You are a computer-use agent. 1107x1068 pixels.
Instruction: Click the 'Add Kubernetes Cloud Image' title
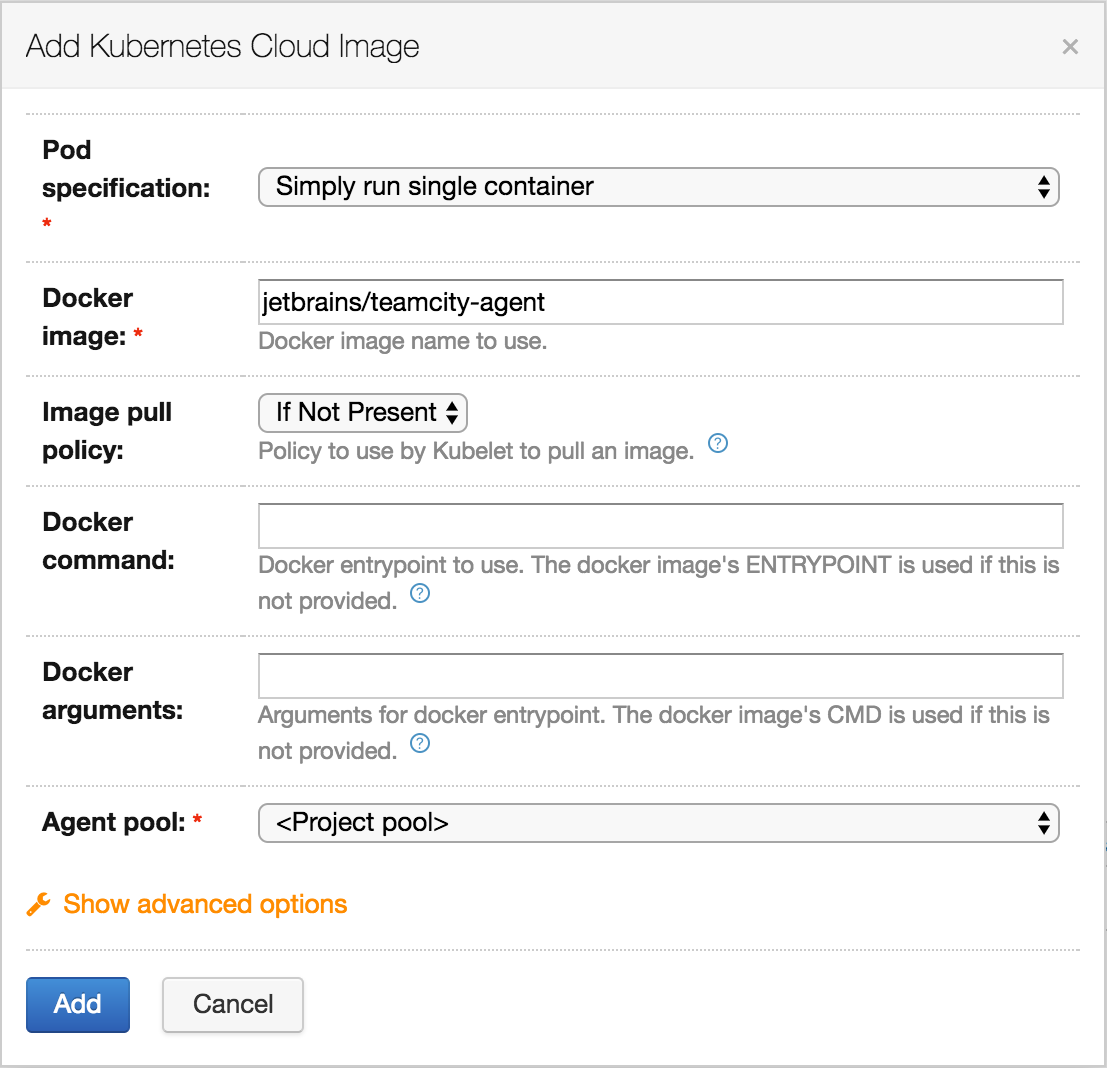[222, 47]
